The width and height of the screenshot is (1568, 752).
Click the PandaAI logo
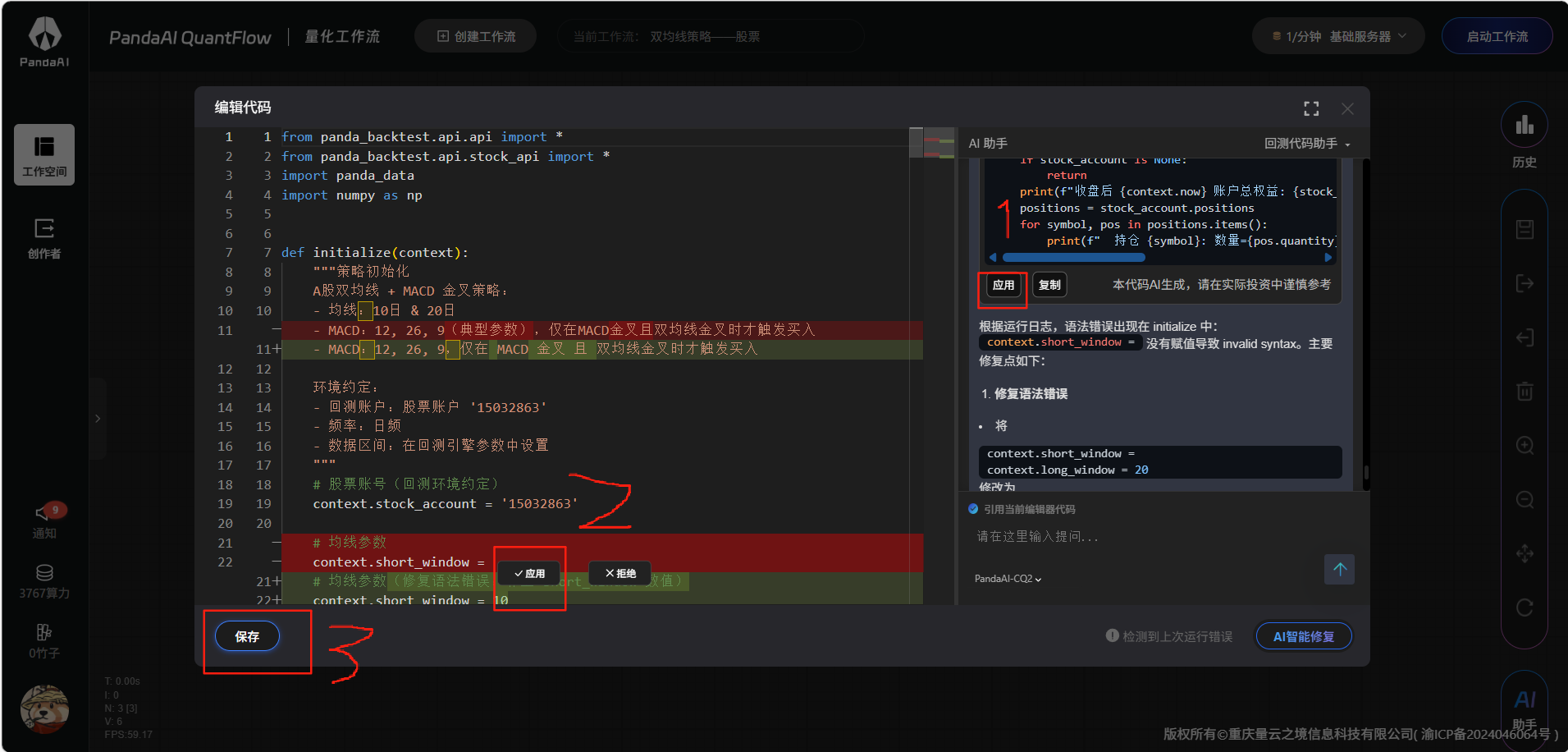(x=44, y=42)
